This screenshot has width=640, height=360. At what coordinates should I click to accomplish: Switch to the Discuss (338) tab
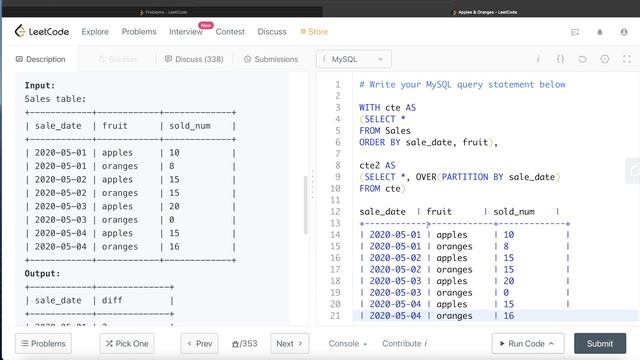(194, 59)
